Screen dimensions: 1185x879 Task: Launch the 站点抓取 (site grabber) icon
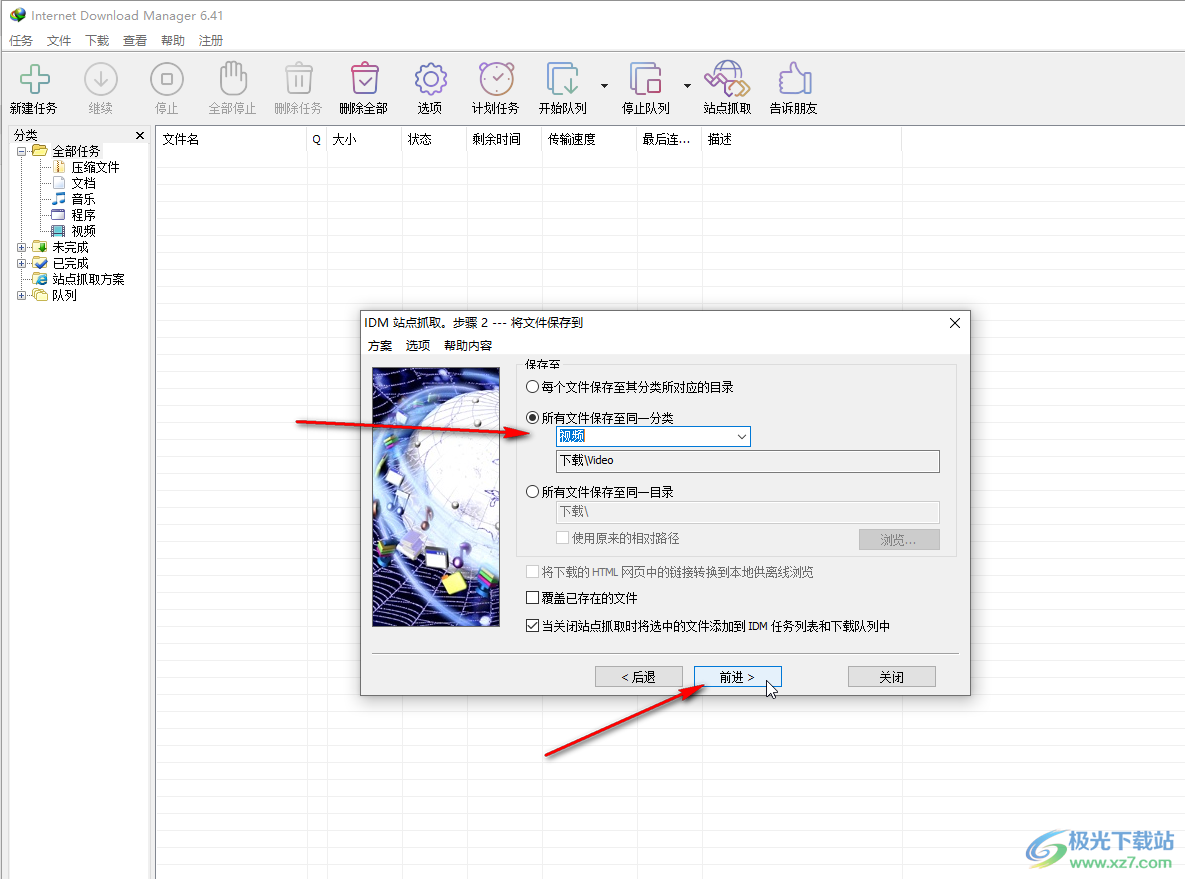point(727,79)
